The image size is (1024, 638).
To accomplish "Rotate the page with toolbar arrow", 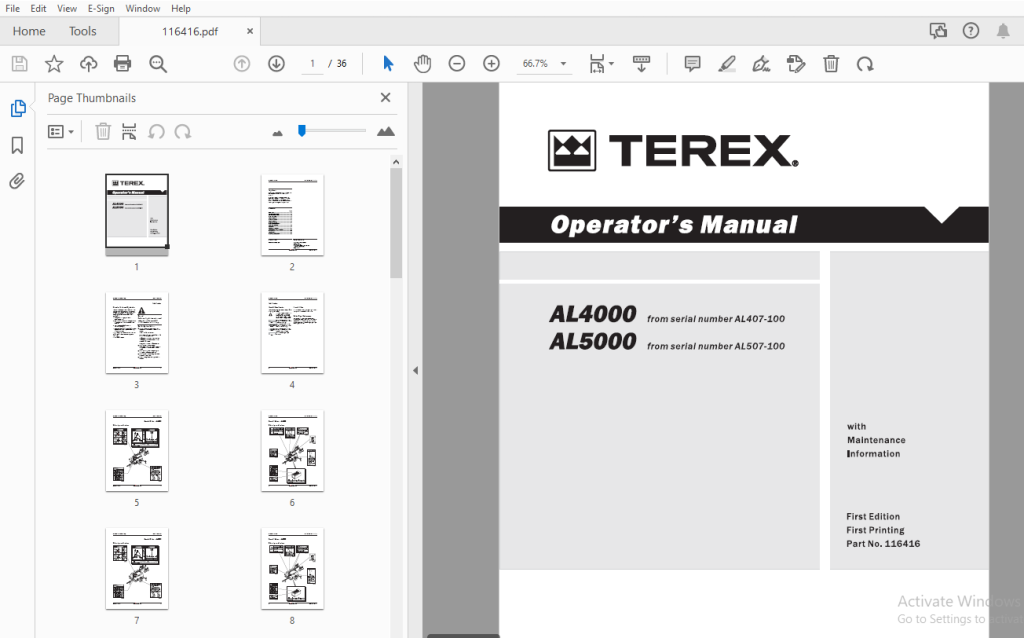I will (865, 64).
